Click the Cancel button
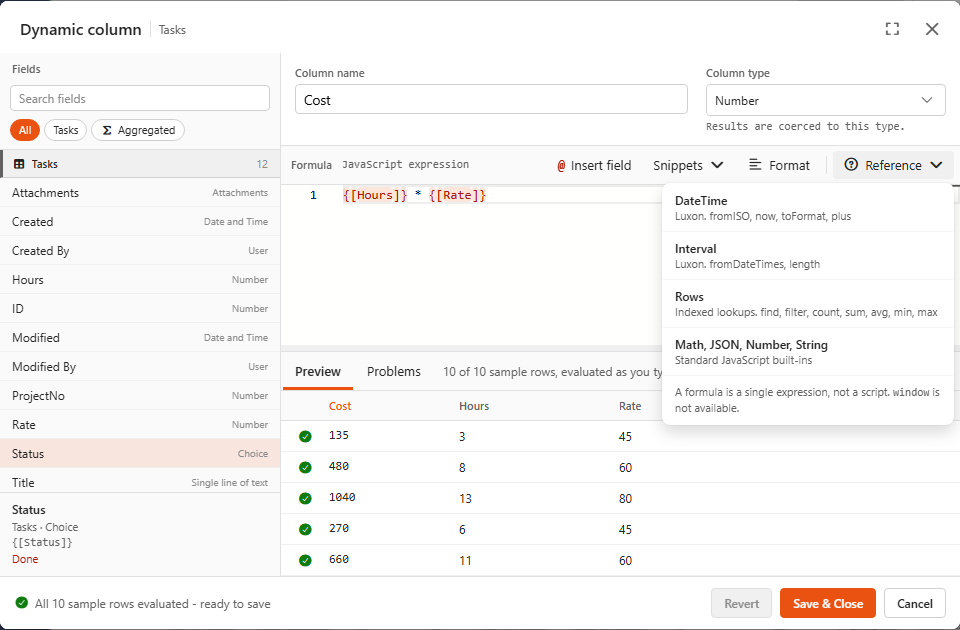Image resolution: width=960 pixels, height=630 pixels. 915,604
